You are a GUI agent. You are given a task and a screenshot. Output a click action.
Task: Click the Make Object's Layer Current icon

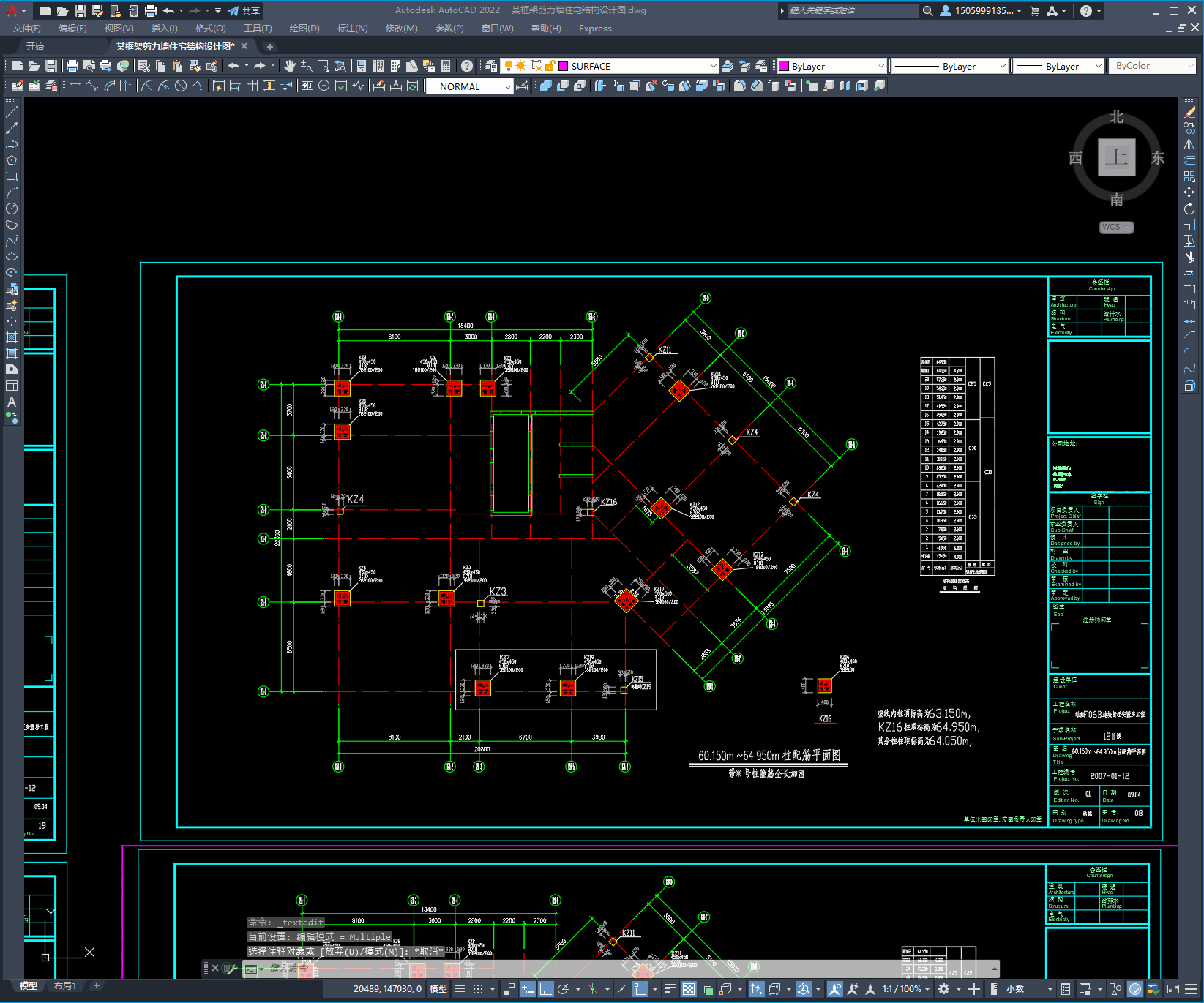(x=728, y=66)
